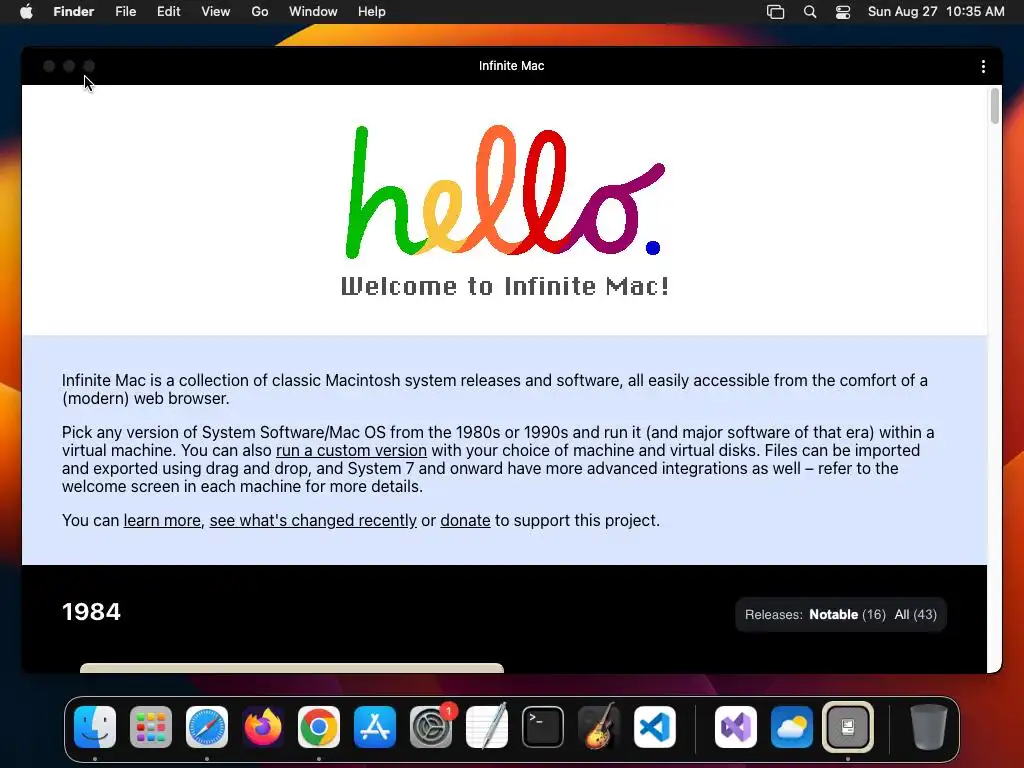Open the Trash from the Dock
1024x768 pixels.
point(929,727)
